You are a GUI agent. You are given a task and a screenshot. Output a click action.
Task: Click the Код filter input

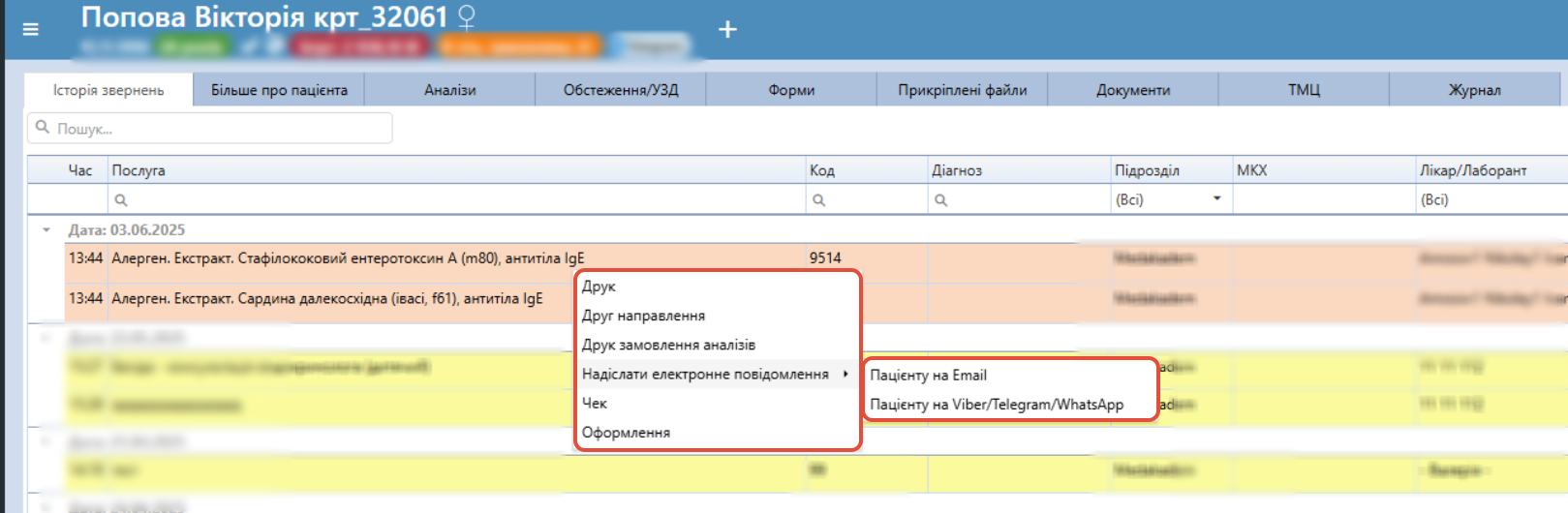tap(867, 199)
